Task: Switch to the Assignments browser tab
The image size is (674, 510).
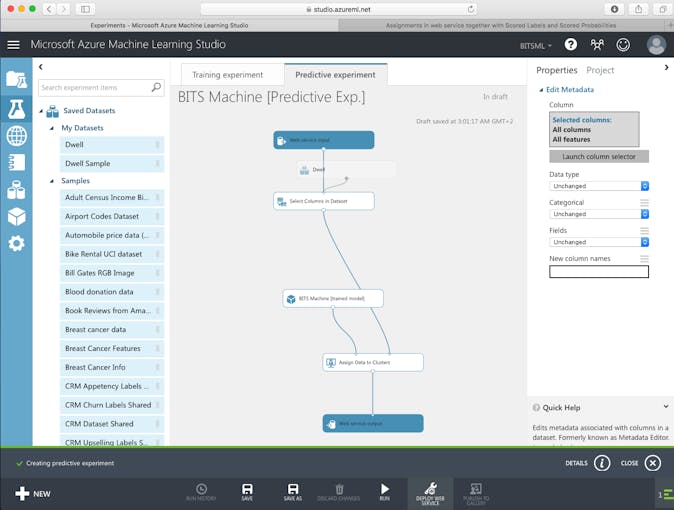Action: pos(501,25)
